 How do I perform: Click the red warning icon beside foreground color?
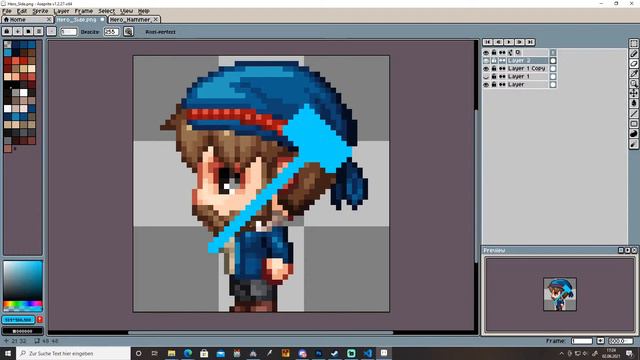40,320
